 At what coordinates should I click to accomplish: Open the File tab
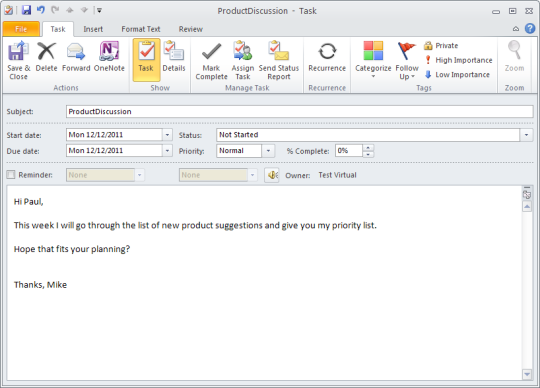pyautogui.click(x=21, y=29)
